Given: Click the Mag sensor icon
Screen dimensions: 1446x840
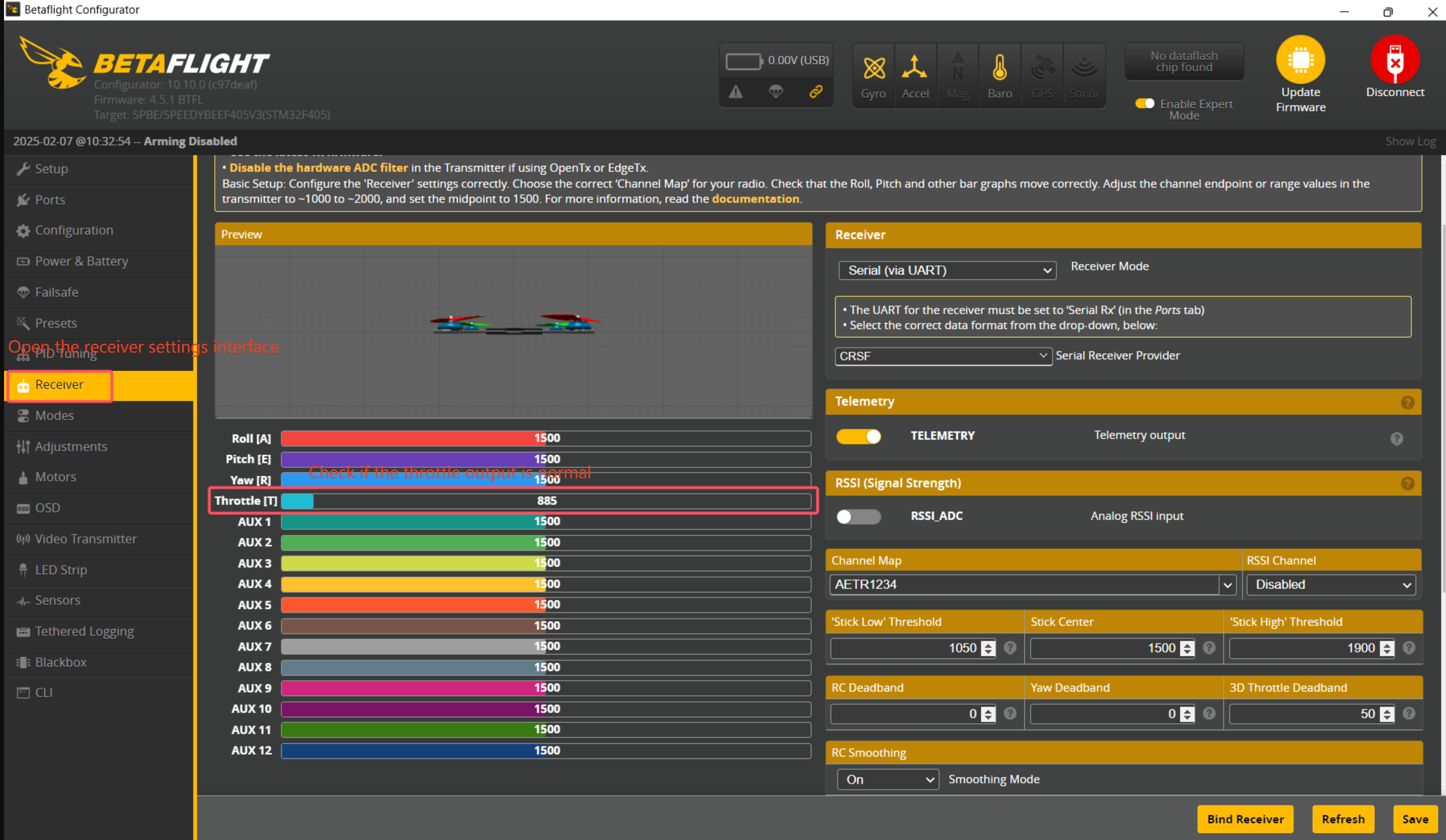Looking at the screenshot, I should (958, 67).
